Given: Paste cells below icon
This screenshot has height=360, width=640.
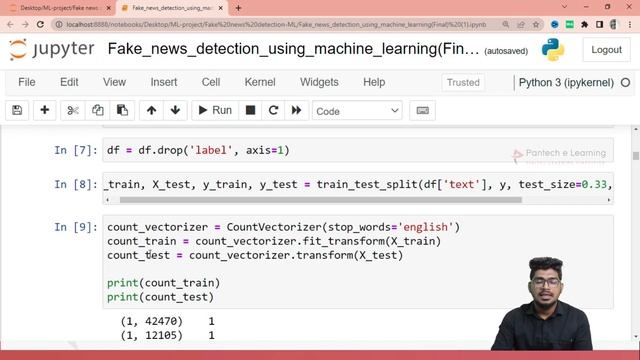Looking at the screenshot, I should click(x=122, y=110).
